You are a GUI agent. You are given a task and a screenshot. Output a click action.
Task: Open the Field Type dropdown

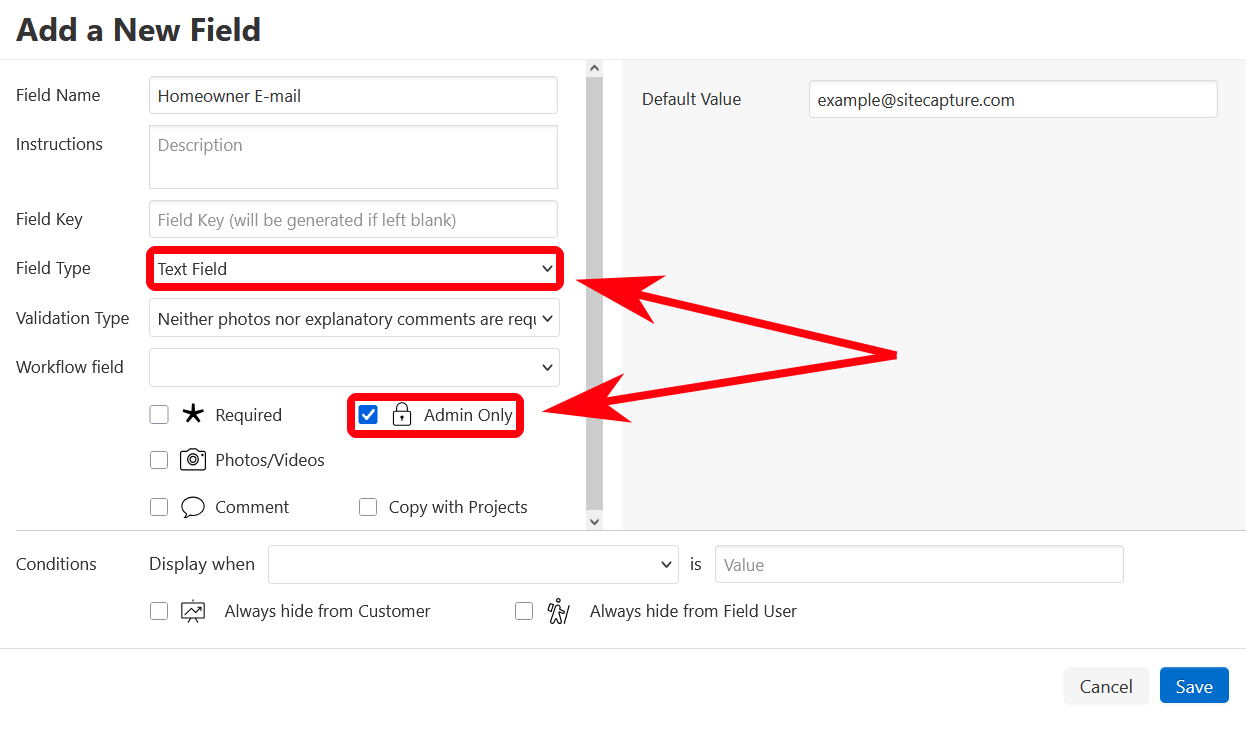coord(354,269)
